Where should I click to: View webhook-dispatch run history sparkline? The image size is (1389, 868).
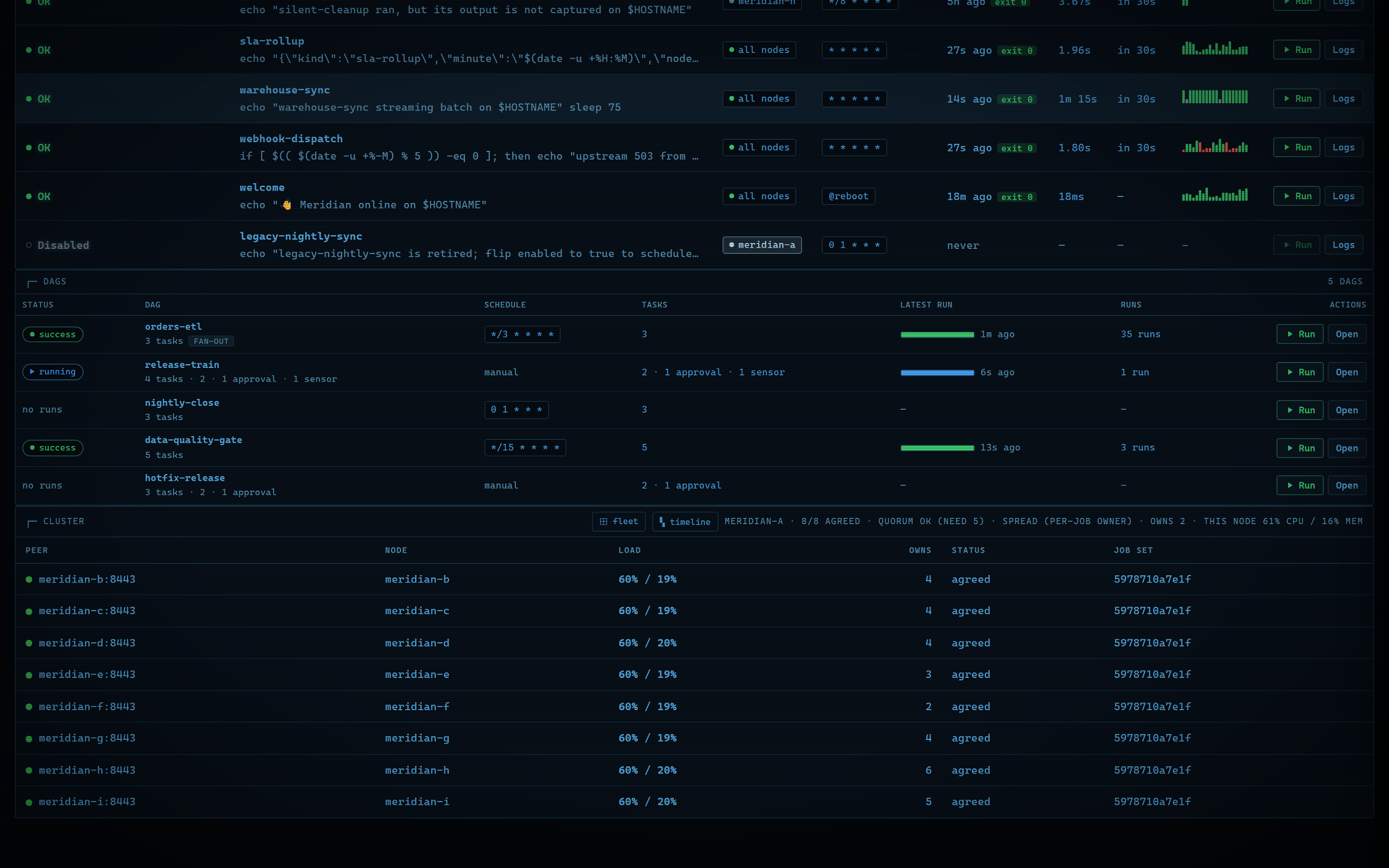click(x=1215, y=146)
